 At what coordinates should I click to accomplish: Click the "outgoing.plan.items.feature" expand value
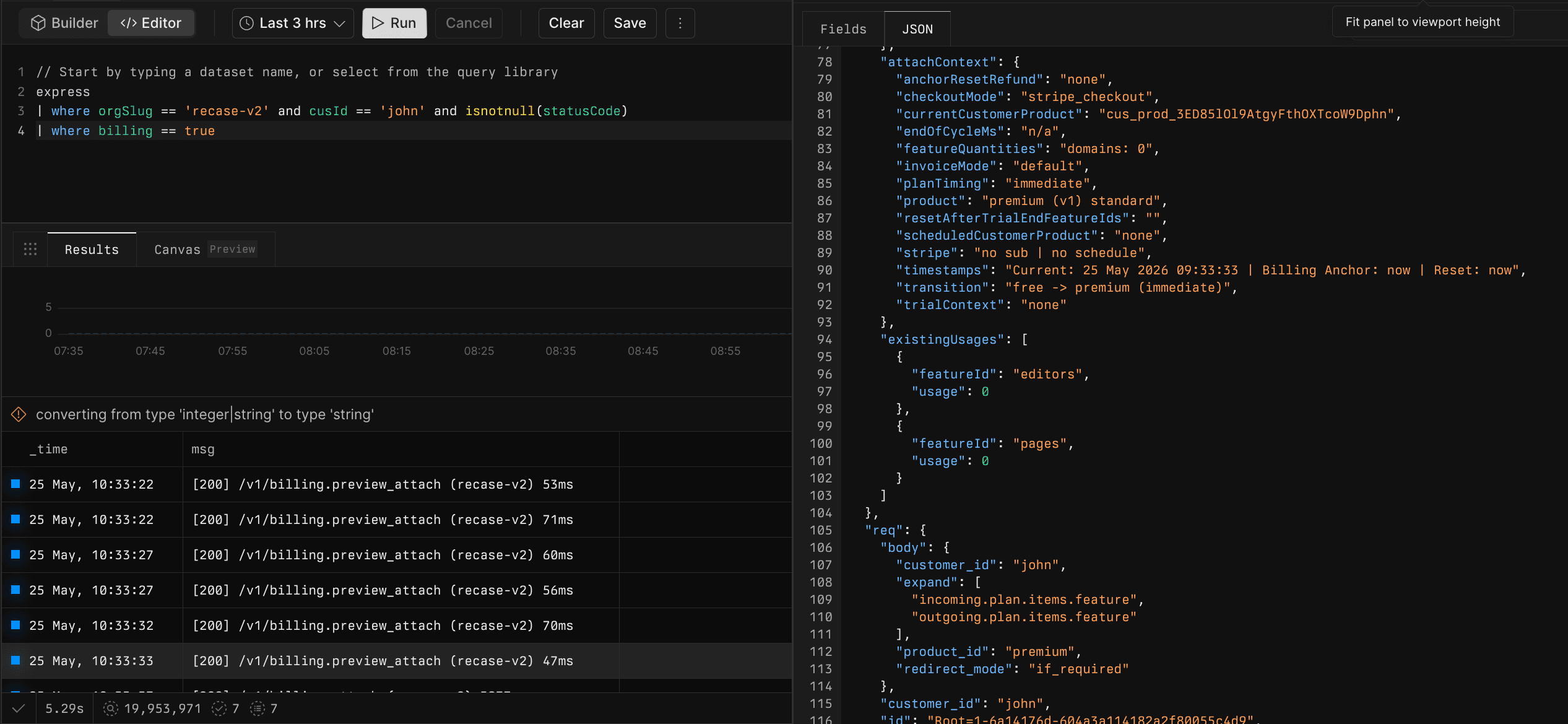[x=1024, y=617]
